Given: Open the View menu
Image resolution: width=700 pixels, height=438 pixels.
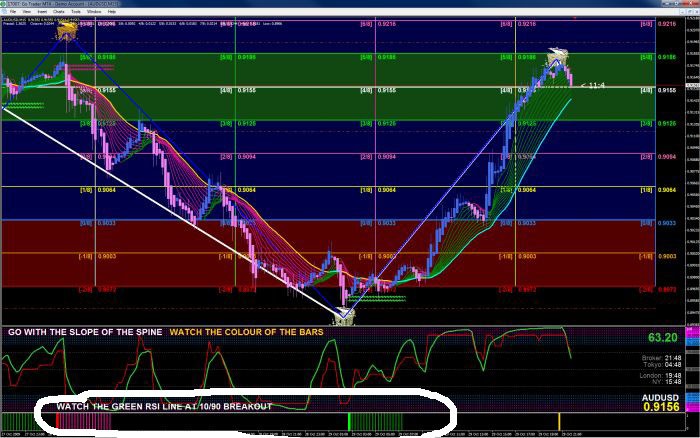Looking at the screenshot, I should 27,12.
